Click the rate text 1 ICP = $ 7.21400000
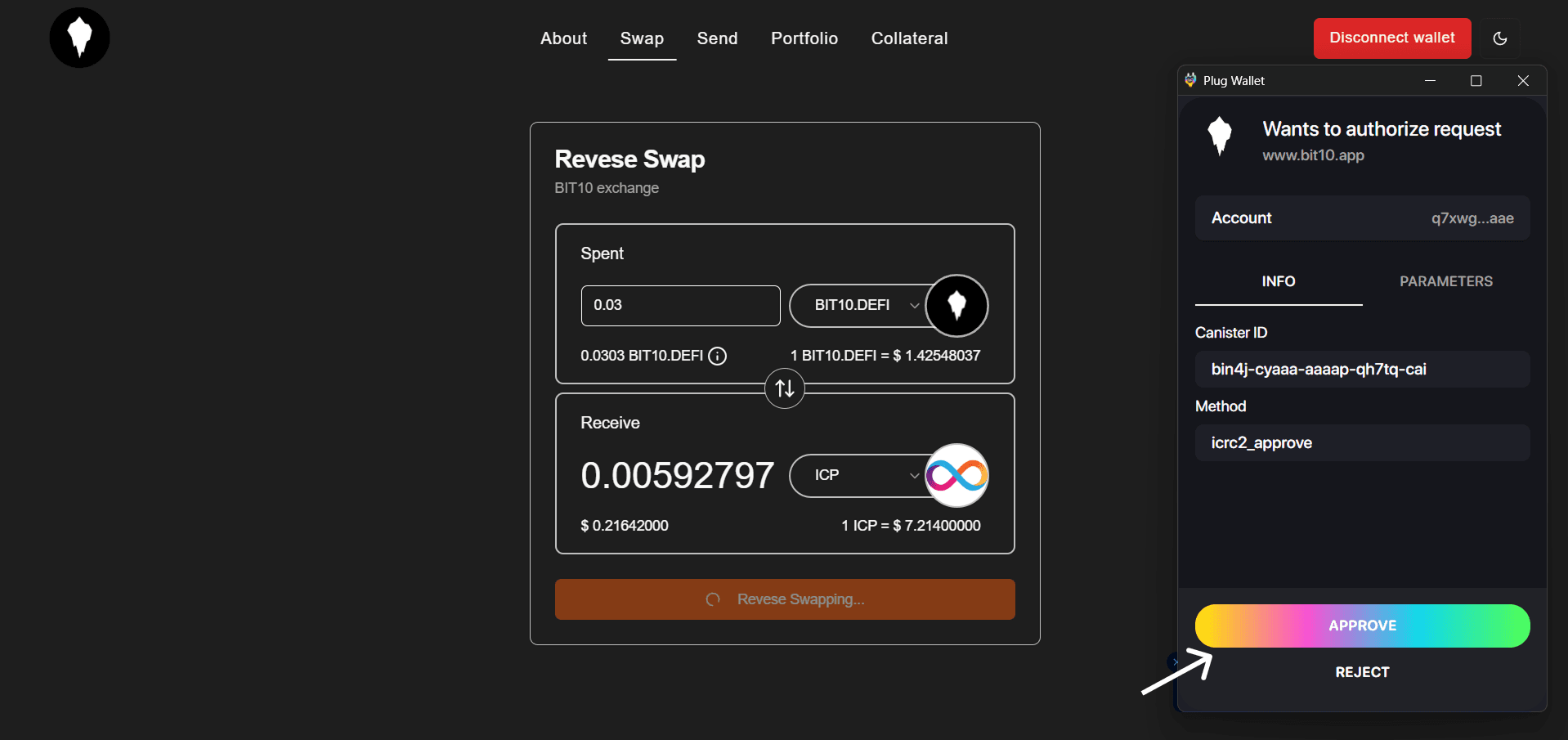Screen dimensions: 1568x740 coord(911,526)
